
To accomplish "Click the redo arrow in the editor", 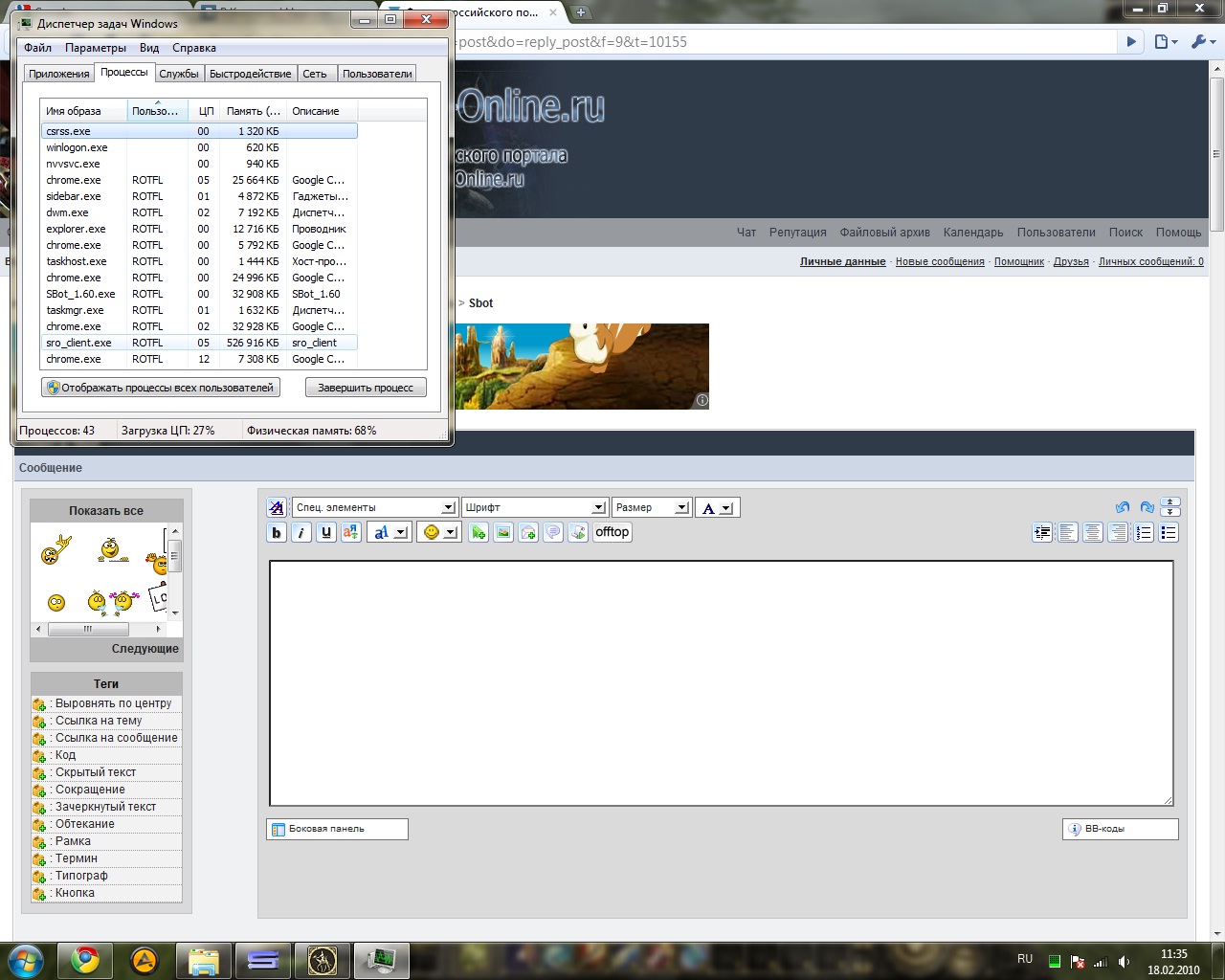I will pos(1147,507).
